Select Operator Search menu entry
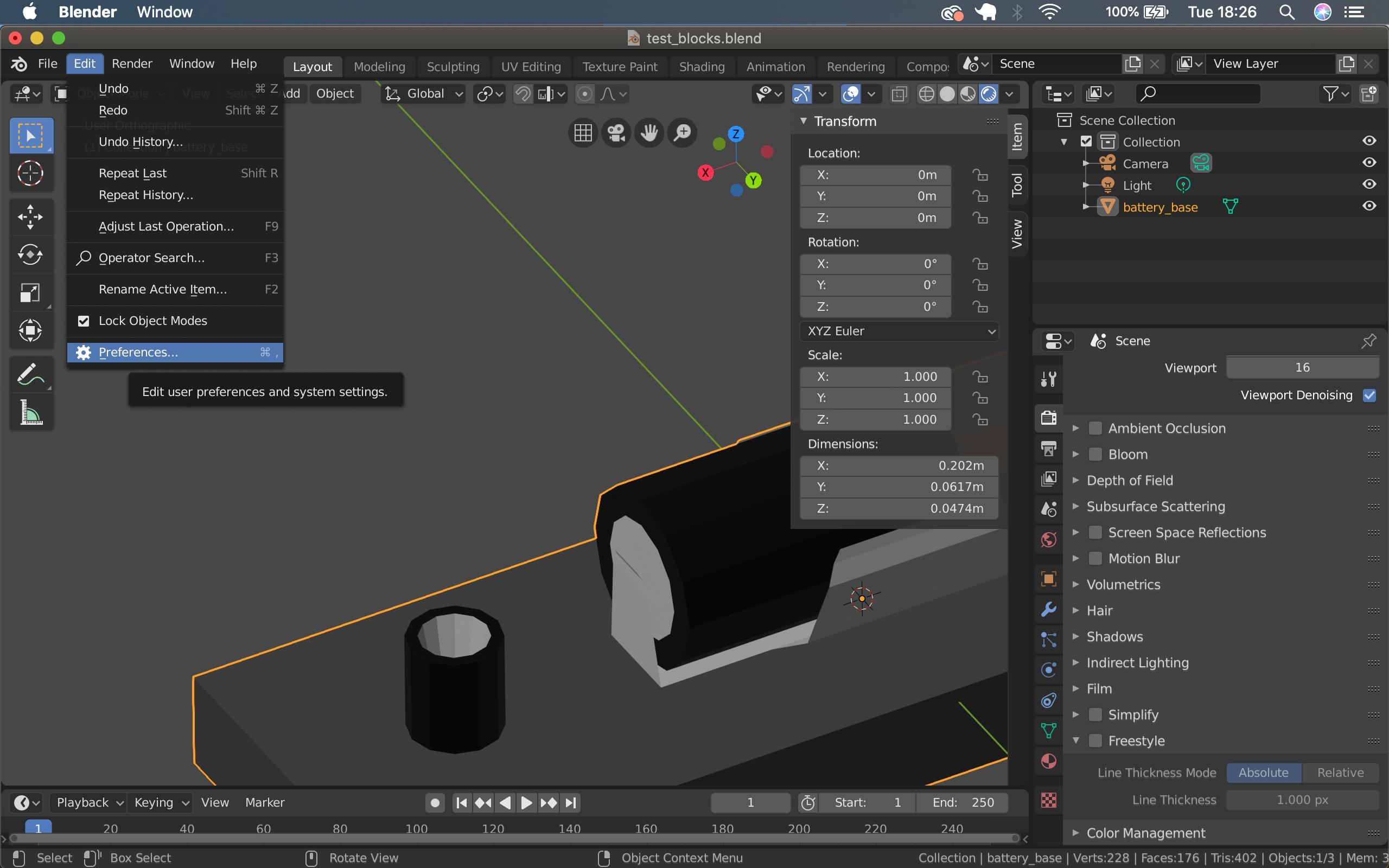Viewport: 1389px width, 868px height. coord(175,258)
